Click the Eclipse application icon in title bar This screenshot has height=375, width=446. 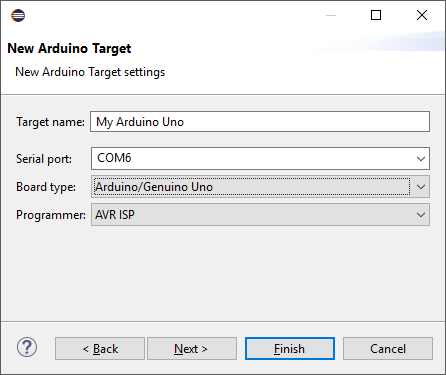[x=18, y=15]
